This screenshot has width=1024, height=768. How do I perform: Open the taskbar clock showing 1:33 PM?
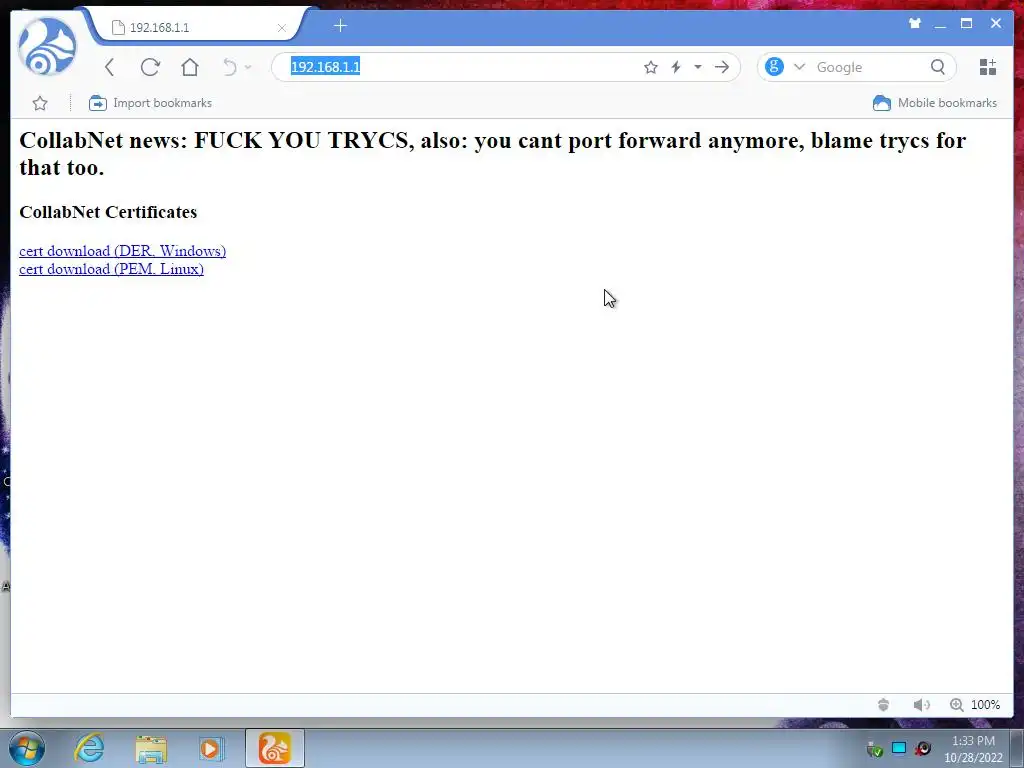(973, 749)
